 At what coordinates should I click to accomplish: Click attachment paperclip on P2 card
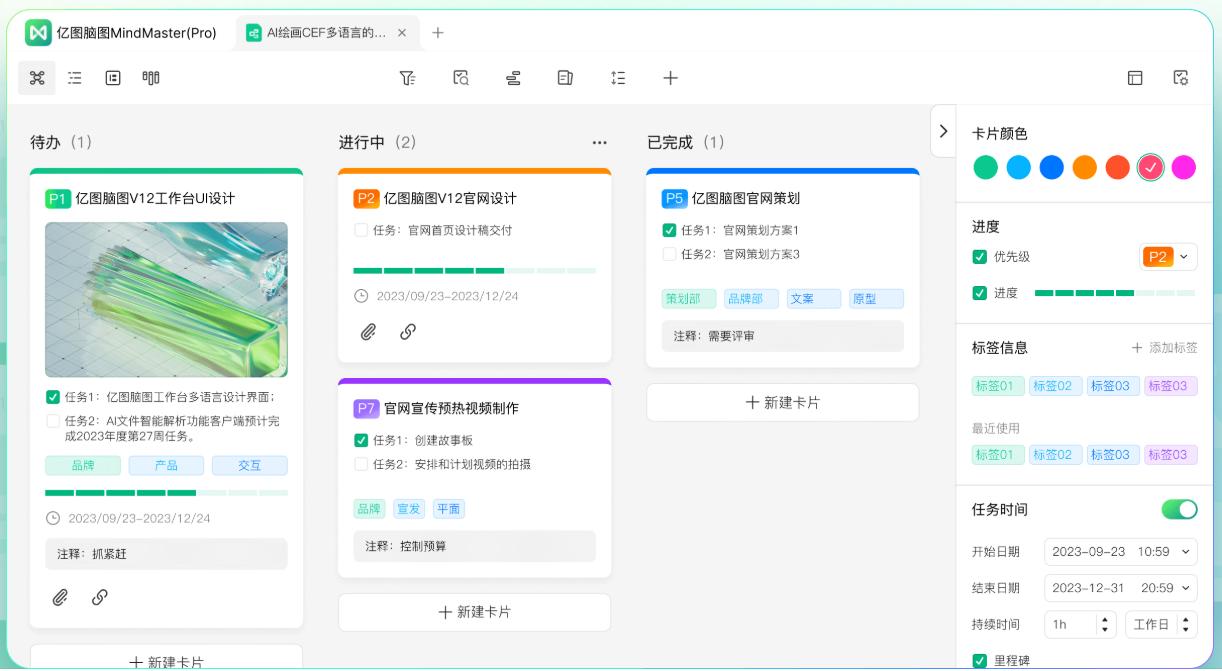(x=368, y=332)
